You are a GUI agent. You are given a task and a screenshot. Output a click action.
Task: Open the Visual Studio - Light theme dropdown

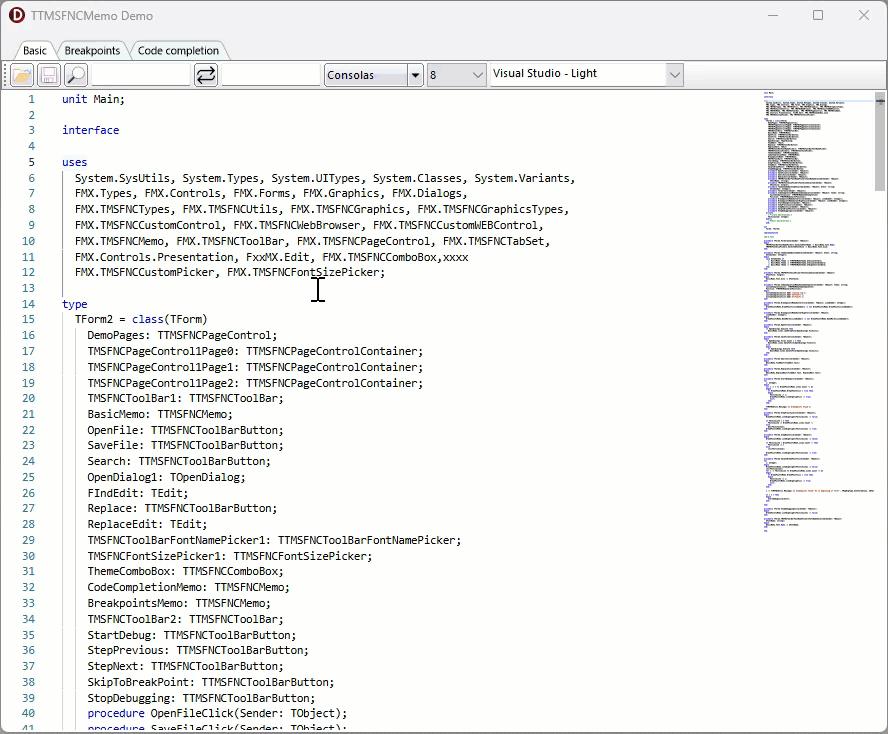(x=674, y=75)
